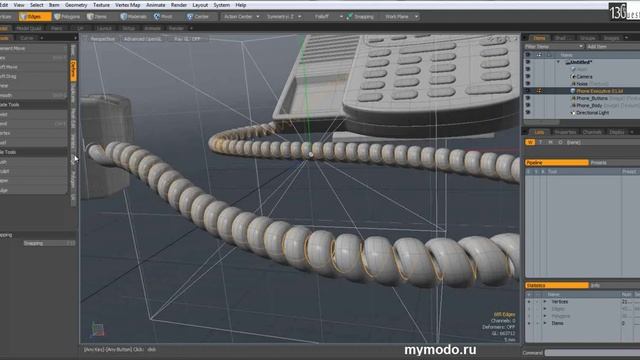Select the M list button
Image resolution: width=640 pixels, height=360 pixels.
(550, 142)
